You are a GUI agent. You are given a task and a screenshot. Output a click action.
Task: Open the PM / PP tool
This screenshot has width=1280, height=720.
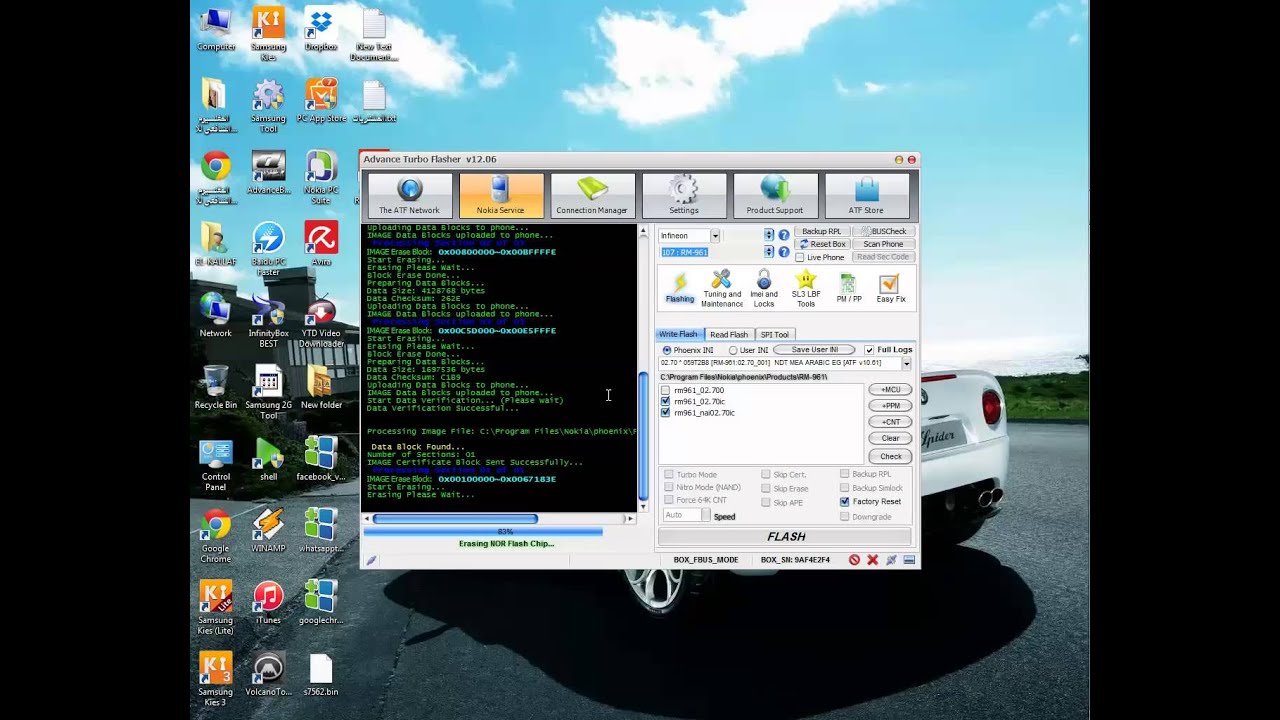tap(848, 289)
